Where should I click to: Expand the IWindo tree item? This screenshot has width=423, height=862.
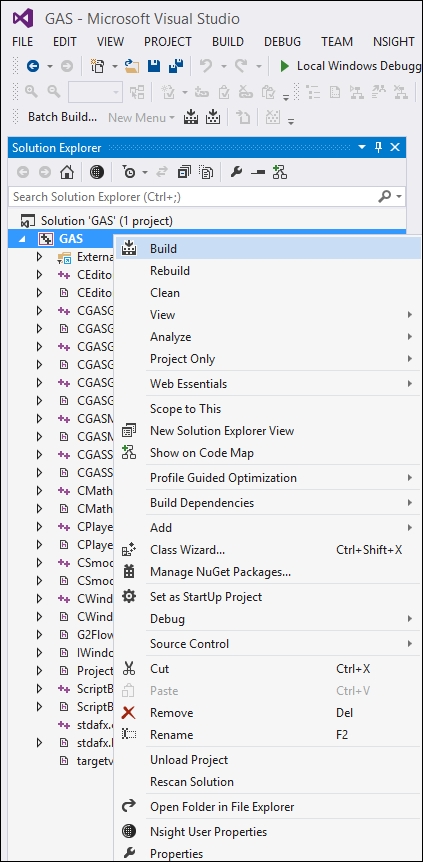tap(39, 653)
